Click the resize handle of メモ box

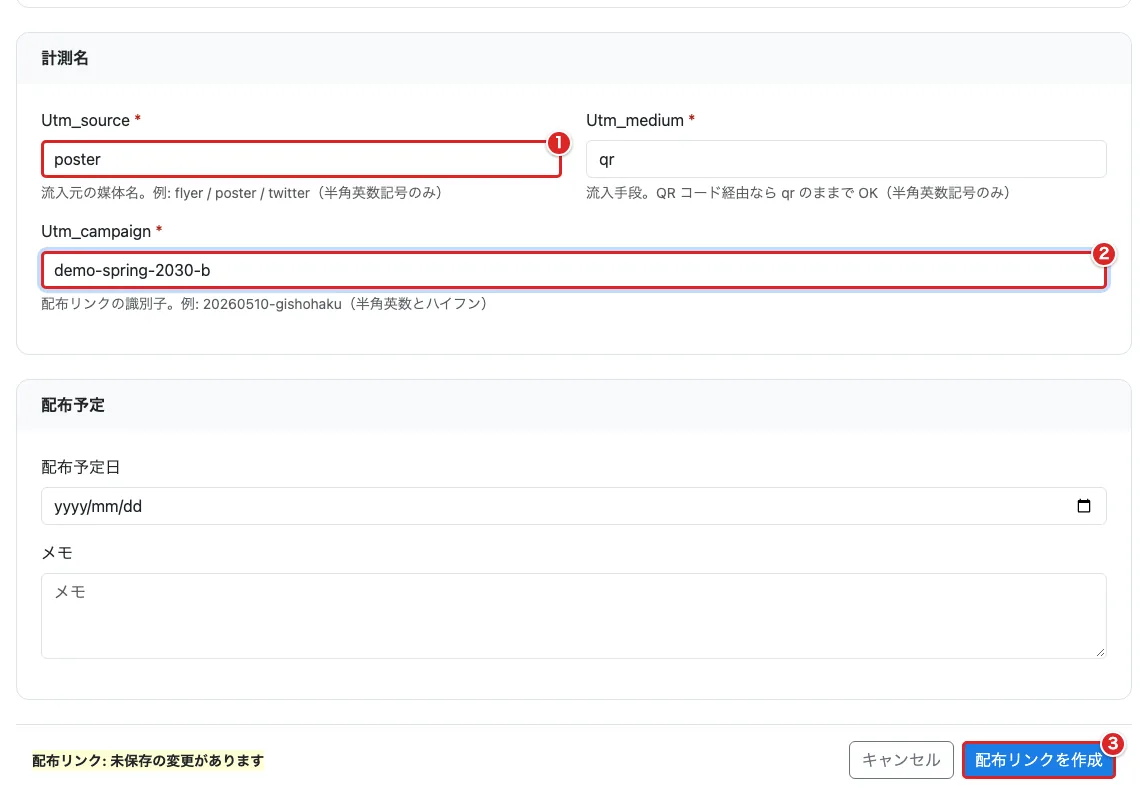pos(1100,651)
